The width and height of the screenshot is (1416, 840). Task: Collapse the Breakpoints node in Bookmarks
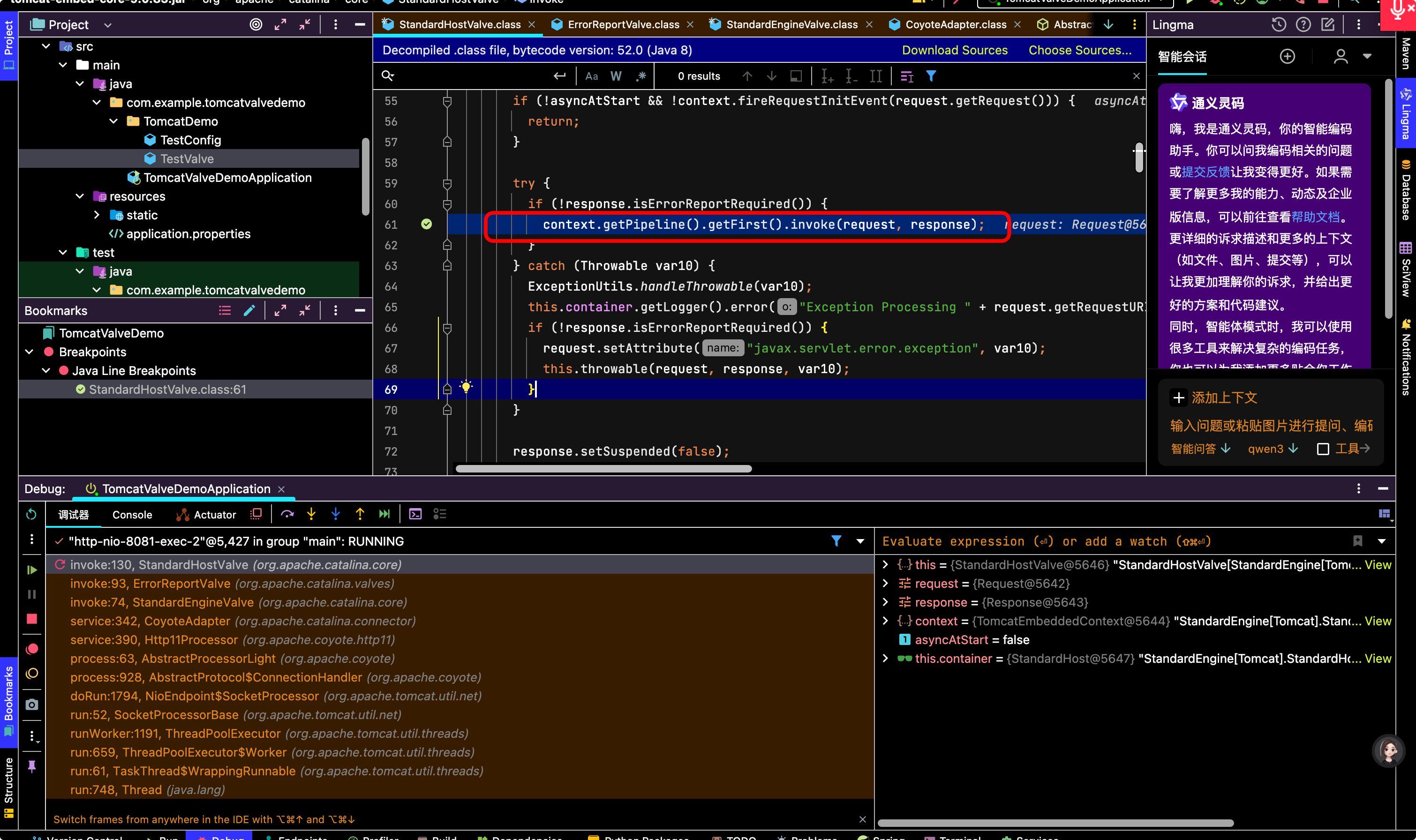click(30, 352)
